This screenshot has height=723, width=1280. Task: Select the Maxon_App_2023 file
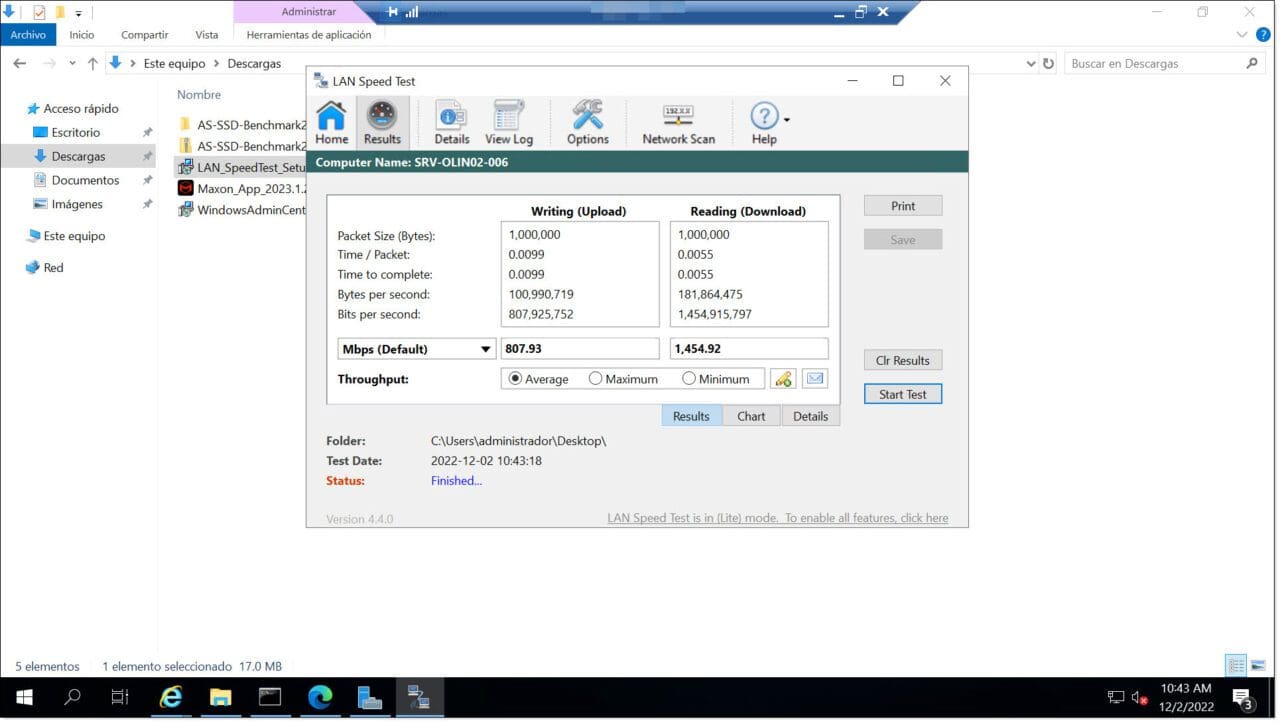241,188
